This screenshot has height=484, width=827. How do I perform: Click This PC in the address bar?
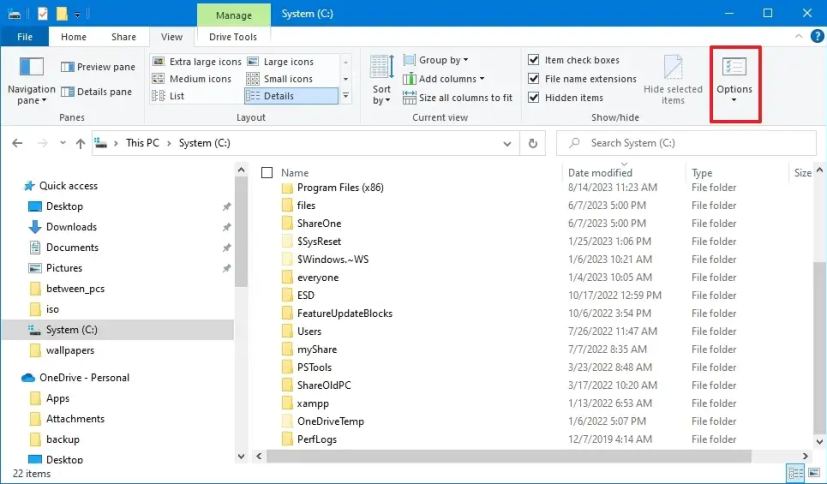pyautogui.click(x=142, y=143)
